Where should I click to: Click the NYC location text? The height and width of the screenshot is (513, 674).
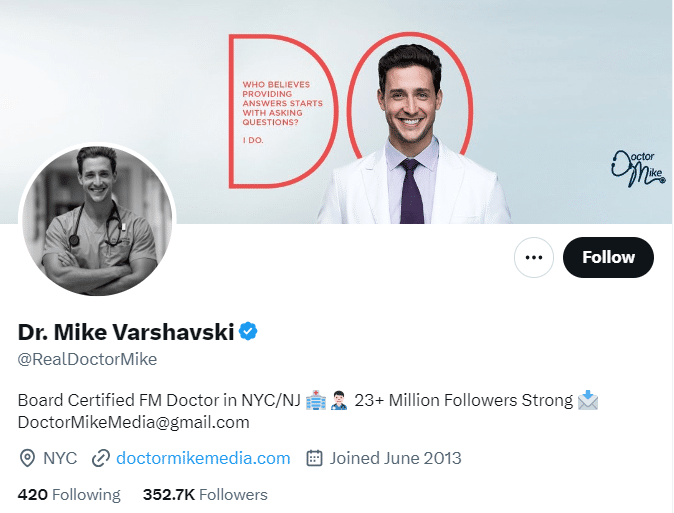(60, 458)
